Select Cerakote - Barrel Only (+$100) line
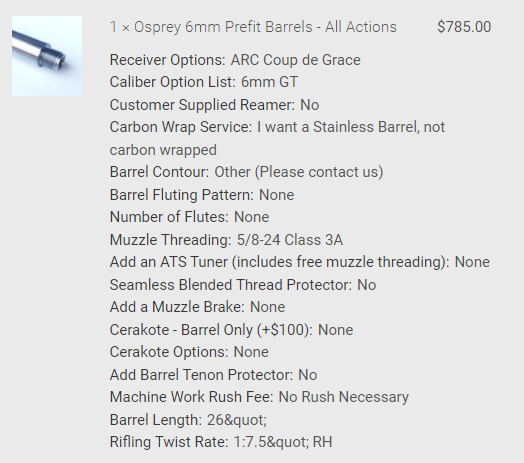524x463 pixels. point(231,330)
